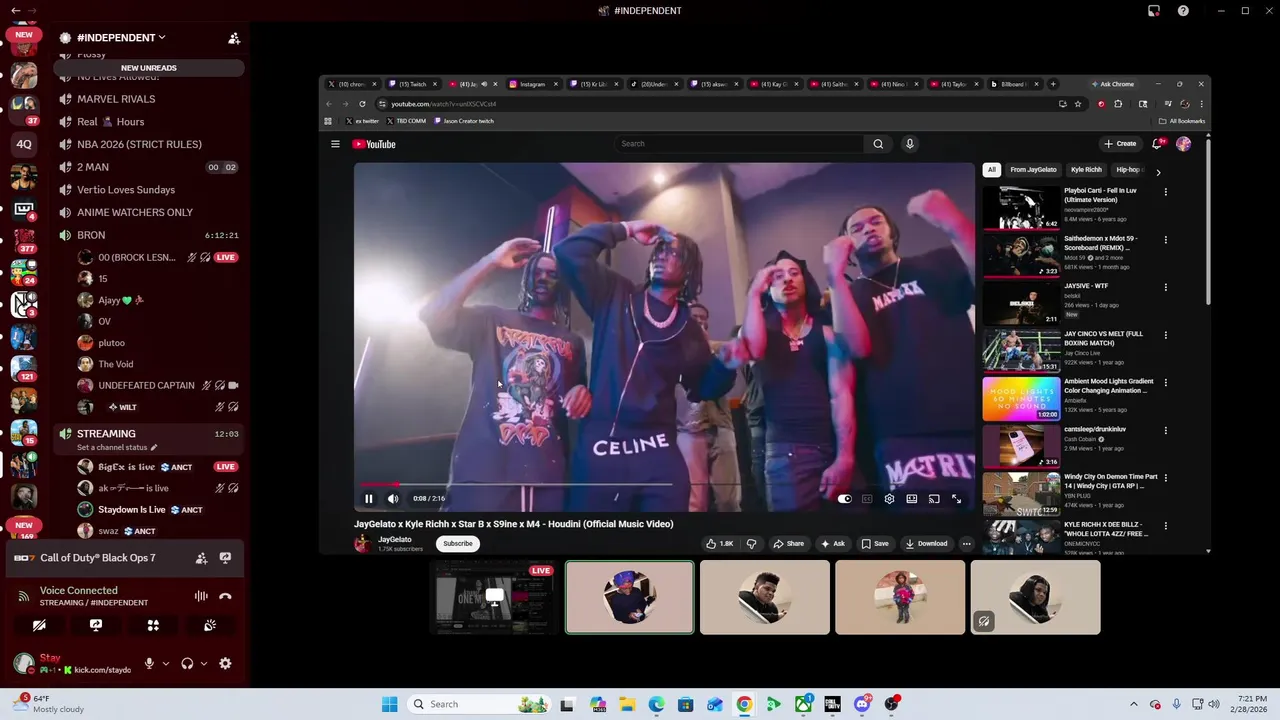The image size is (1280, 720).
Task: Open YouTube notifications bell
Action: point(1157,144)
